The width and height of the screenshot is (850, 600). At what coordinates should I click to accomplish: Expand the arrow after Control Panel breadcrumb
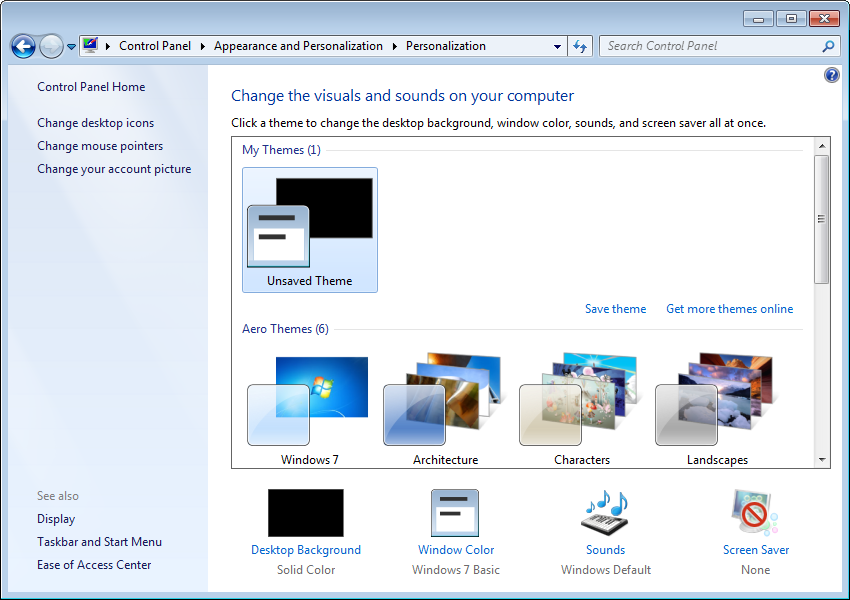pyautogui.click(x=203, y=47)
